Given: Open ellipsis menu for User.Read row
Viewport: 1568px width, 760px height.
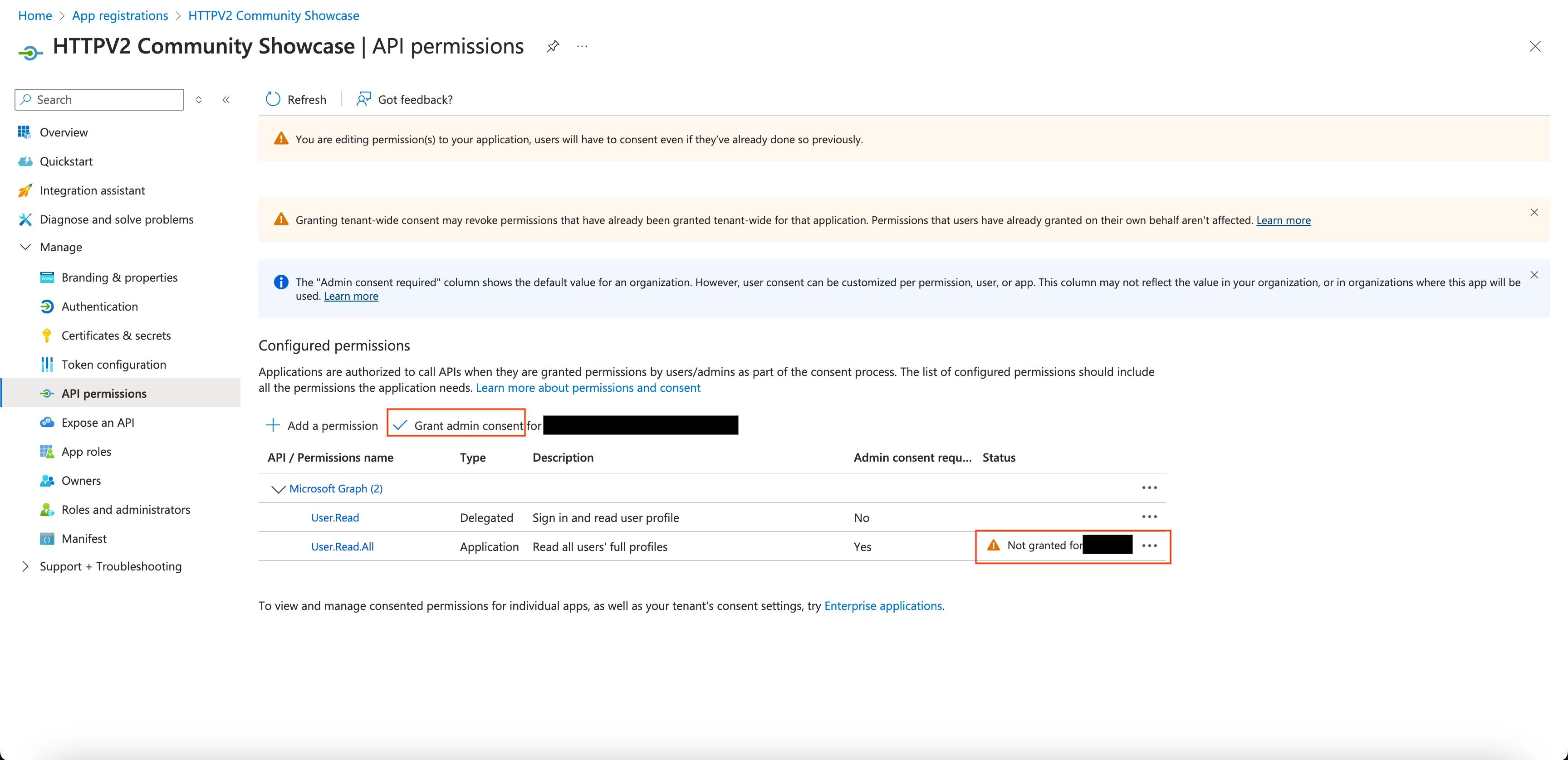Looking at the screenshot, I should click(x=1149, y=516).
